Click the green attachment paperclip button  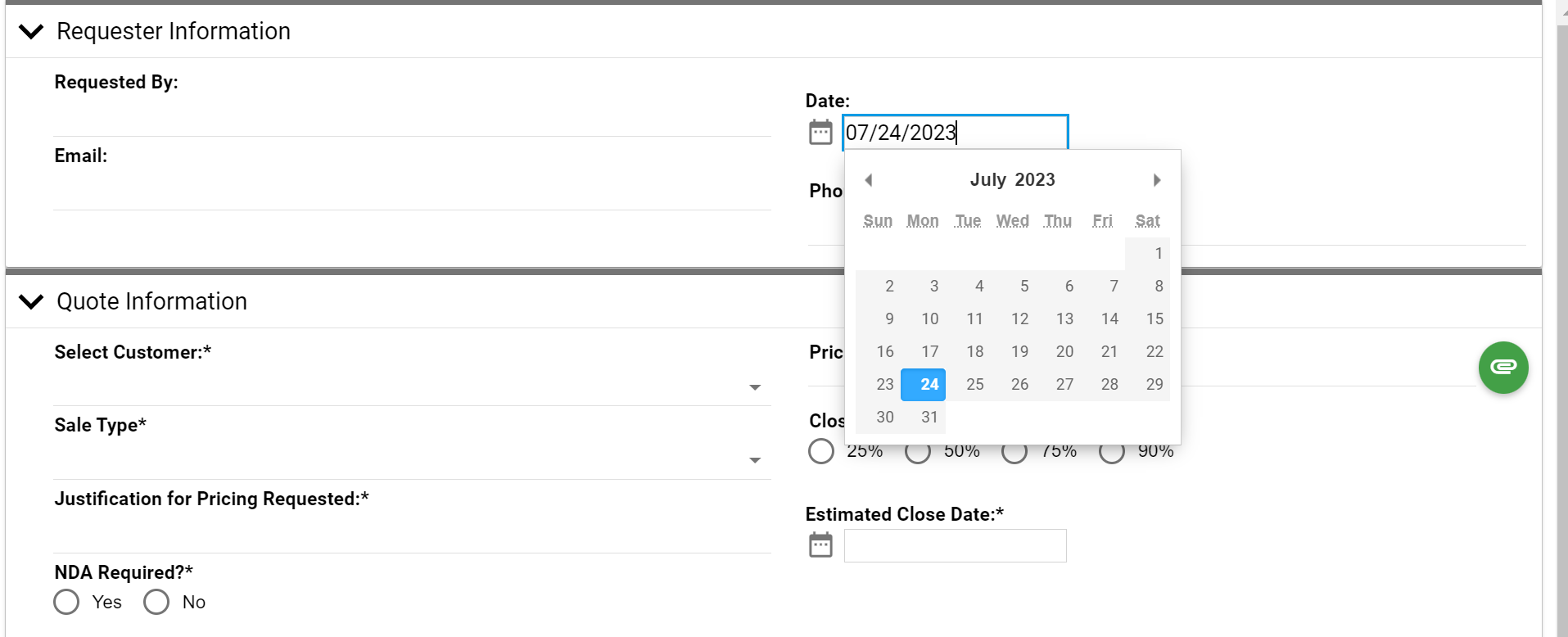[1502, 368]
